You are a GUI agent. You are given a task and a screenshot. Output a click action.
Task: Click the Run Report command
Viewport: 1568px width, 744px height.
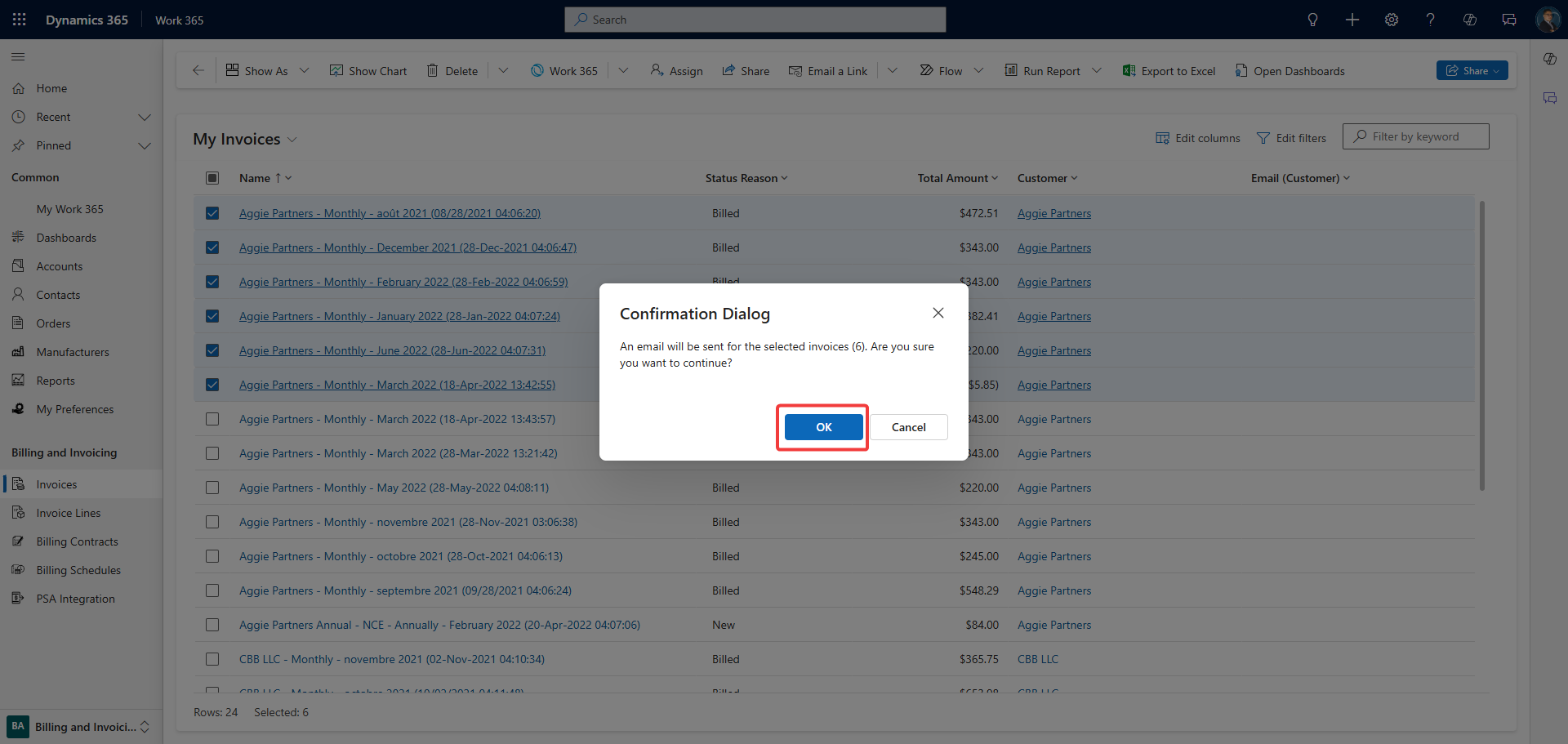tap(1042, 71)
